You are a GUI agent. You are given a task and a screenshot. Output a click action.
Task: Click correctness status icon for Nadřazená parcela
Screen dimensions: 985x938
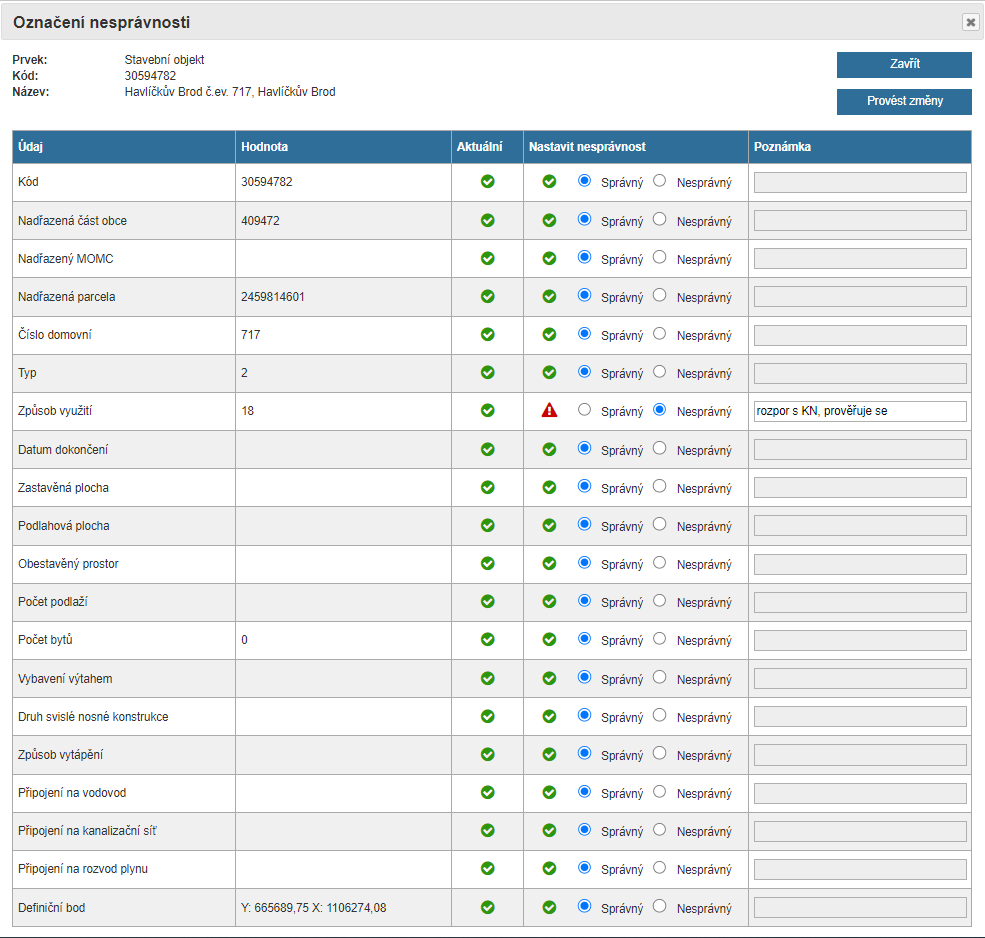(549, 296)
